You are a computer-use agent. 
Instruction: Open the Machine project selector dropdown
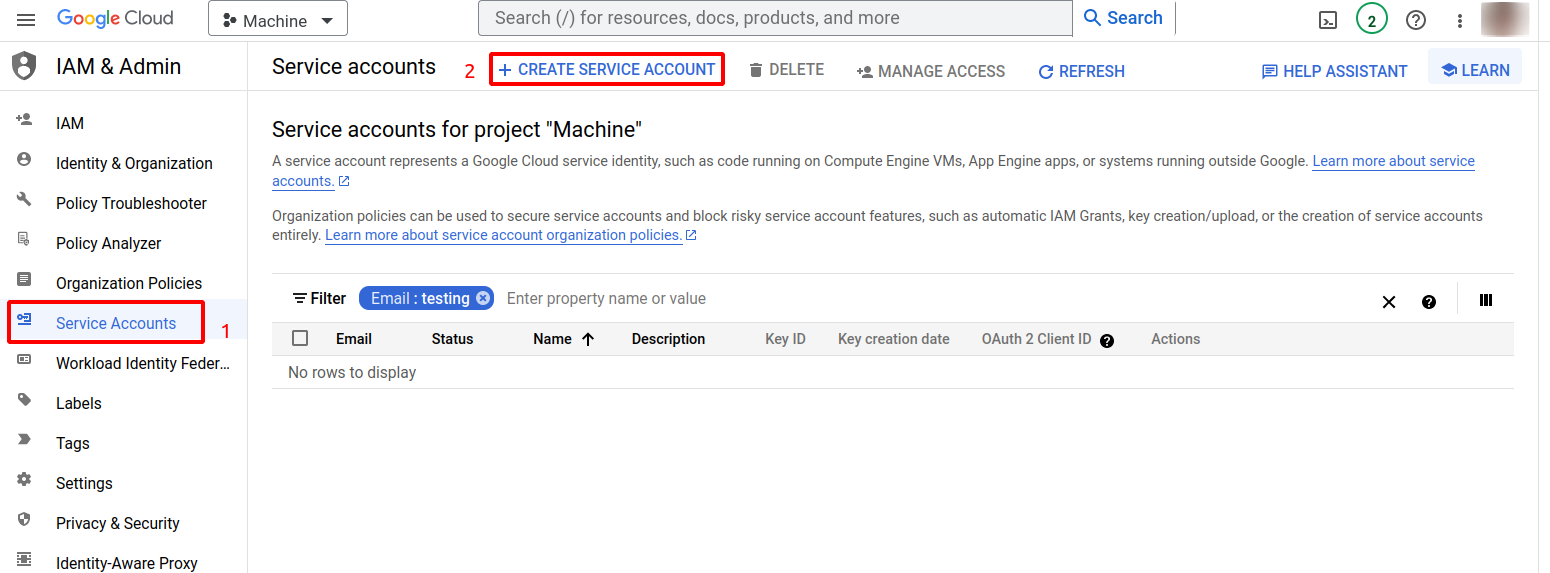(278, 20)
